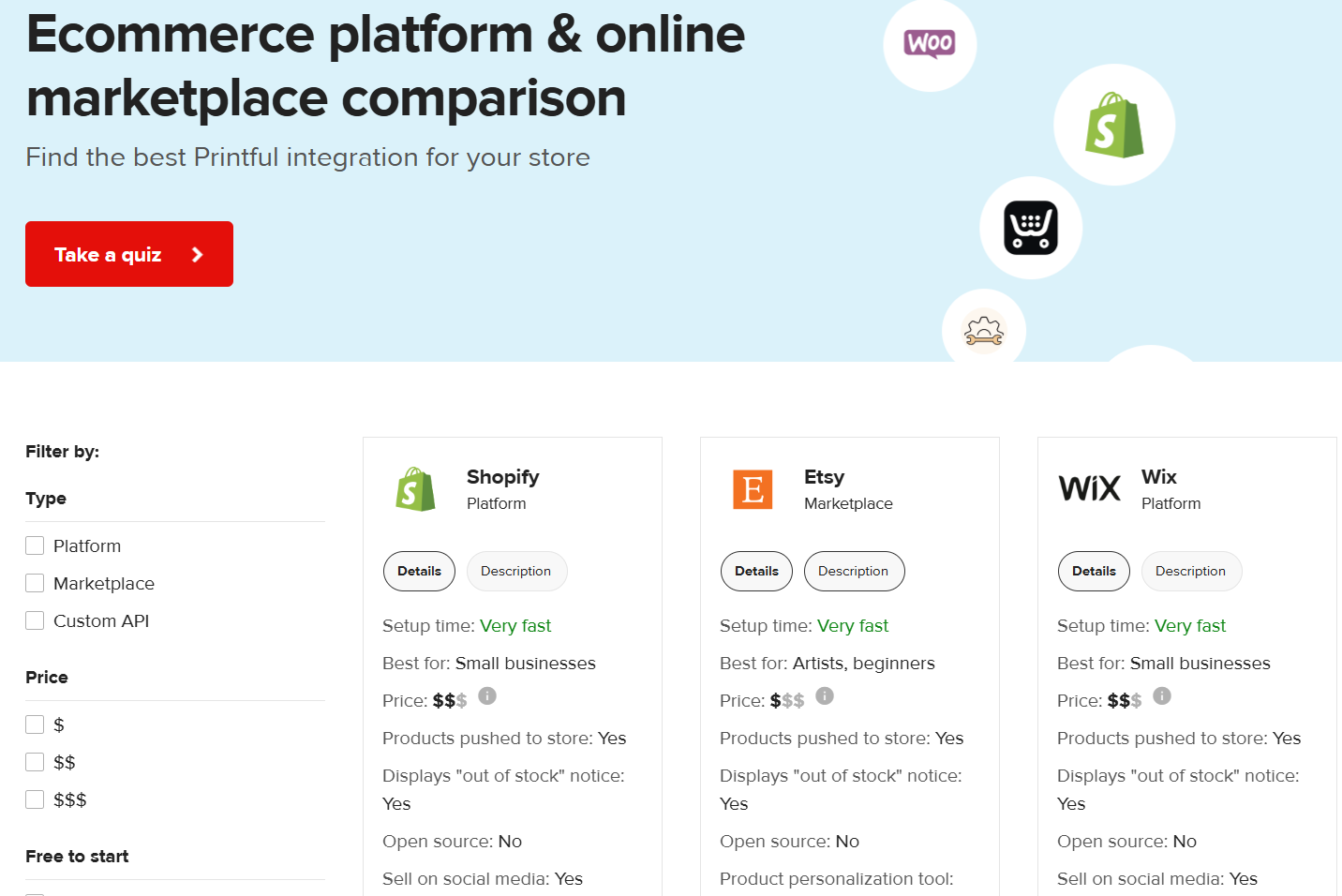This screenshot has height=896, width=1342.
Task: Click the Shopify logo in the comparison card
Action: [415, 488]
